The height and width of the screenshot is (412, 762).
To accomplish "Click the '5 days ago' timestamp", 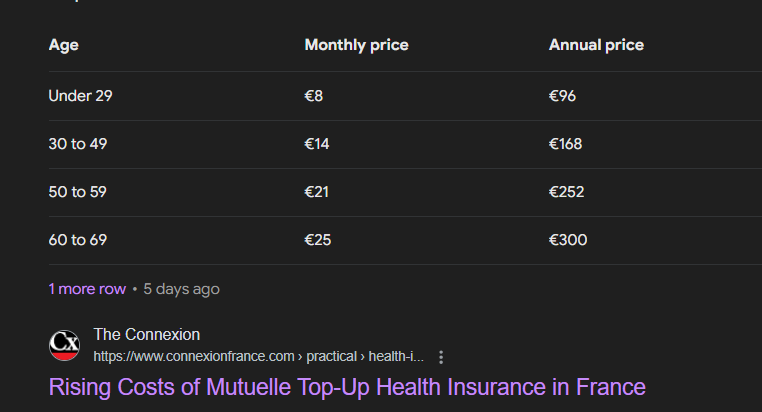I will pyautogui.click(x=181, y=289).
